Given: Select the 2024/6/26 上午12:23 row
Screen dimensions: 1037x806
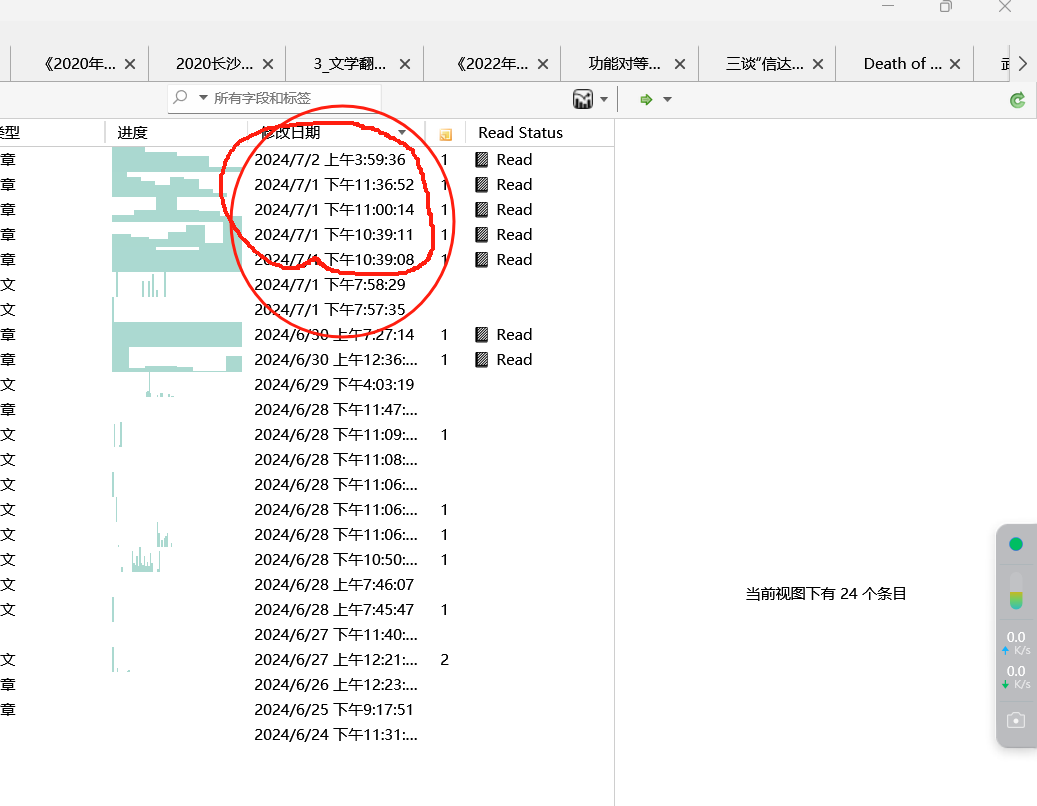Looking at the screenshot, I should pos(307,684).
